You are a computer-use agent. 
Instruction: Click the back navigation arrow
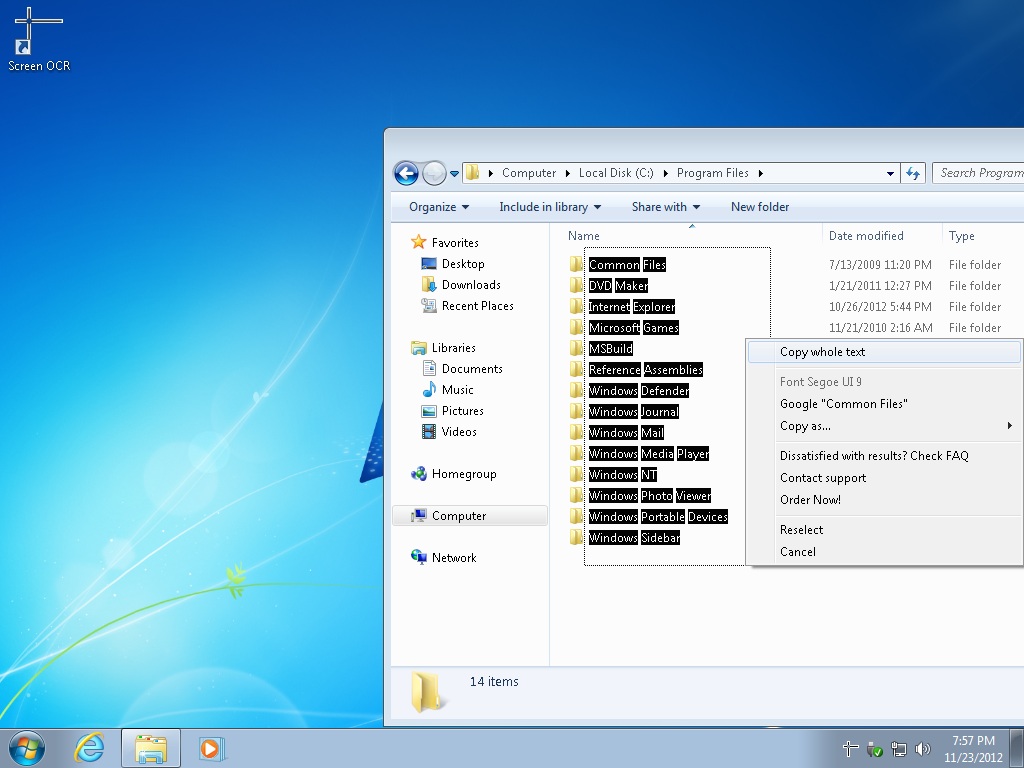point(406,173)
